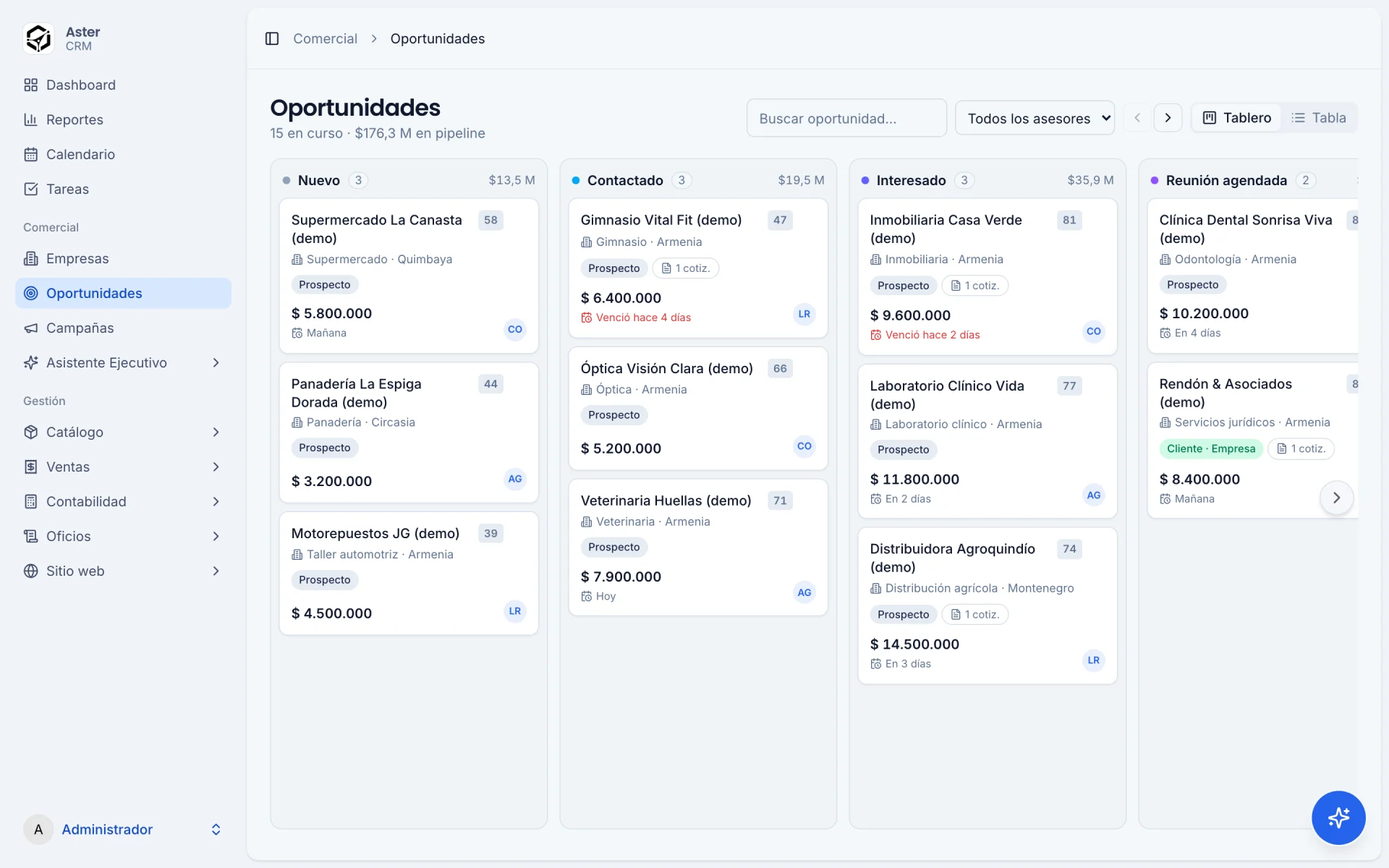
Task: Click AG advisor avatar on Veterinaria Huellas
Action: tap(804, 592)
